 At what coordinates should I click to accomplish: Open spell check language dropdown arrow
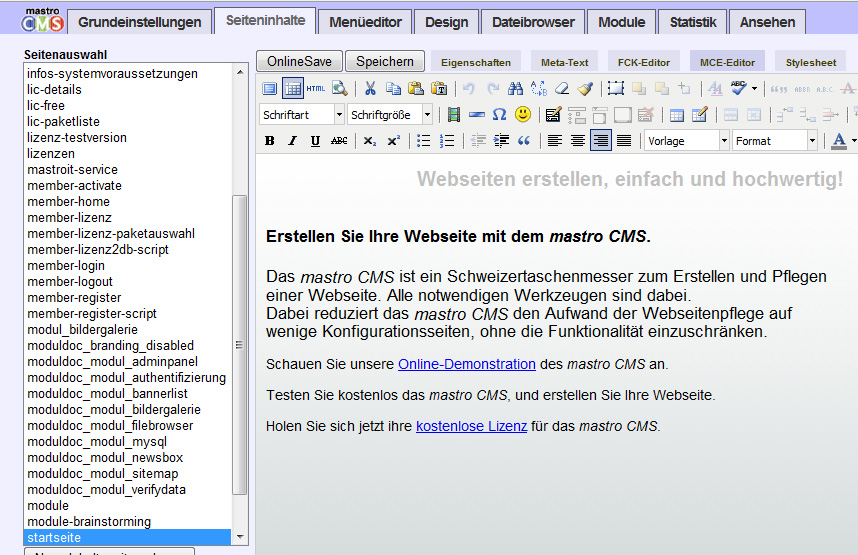coord(754,89)
